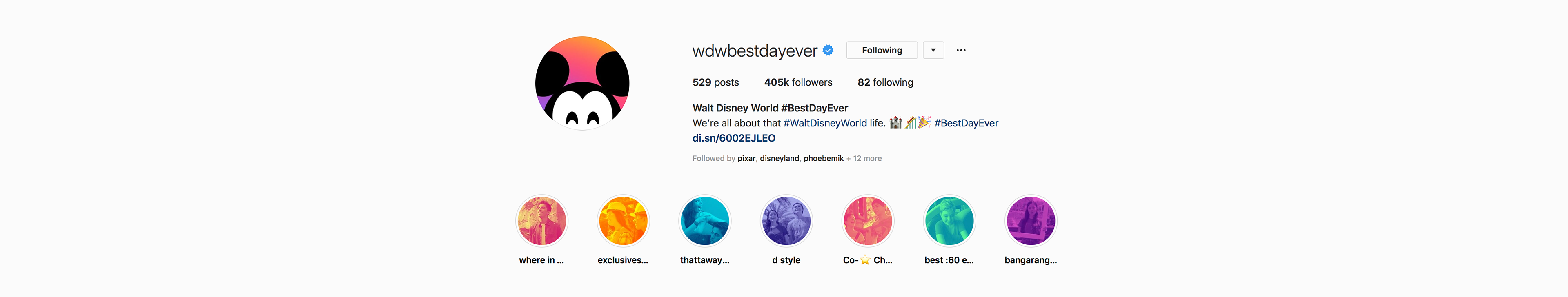Viewport: 1568px width, 297px height.
Task: Visit the pixar follower profile
Action: pos(746,158)
